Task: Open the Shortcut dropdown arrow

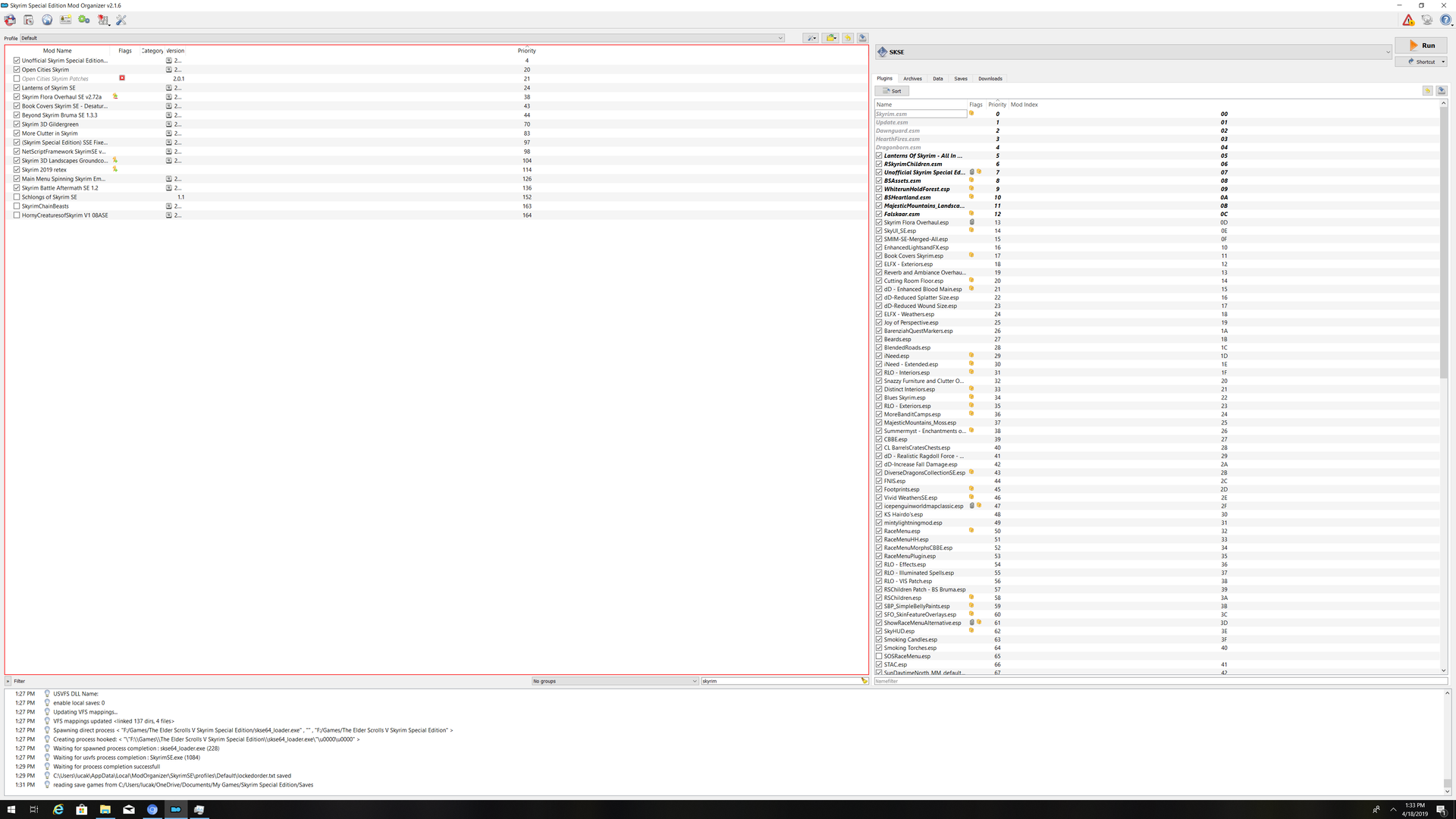Action: tap(1443, 61)
